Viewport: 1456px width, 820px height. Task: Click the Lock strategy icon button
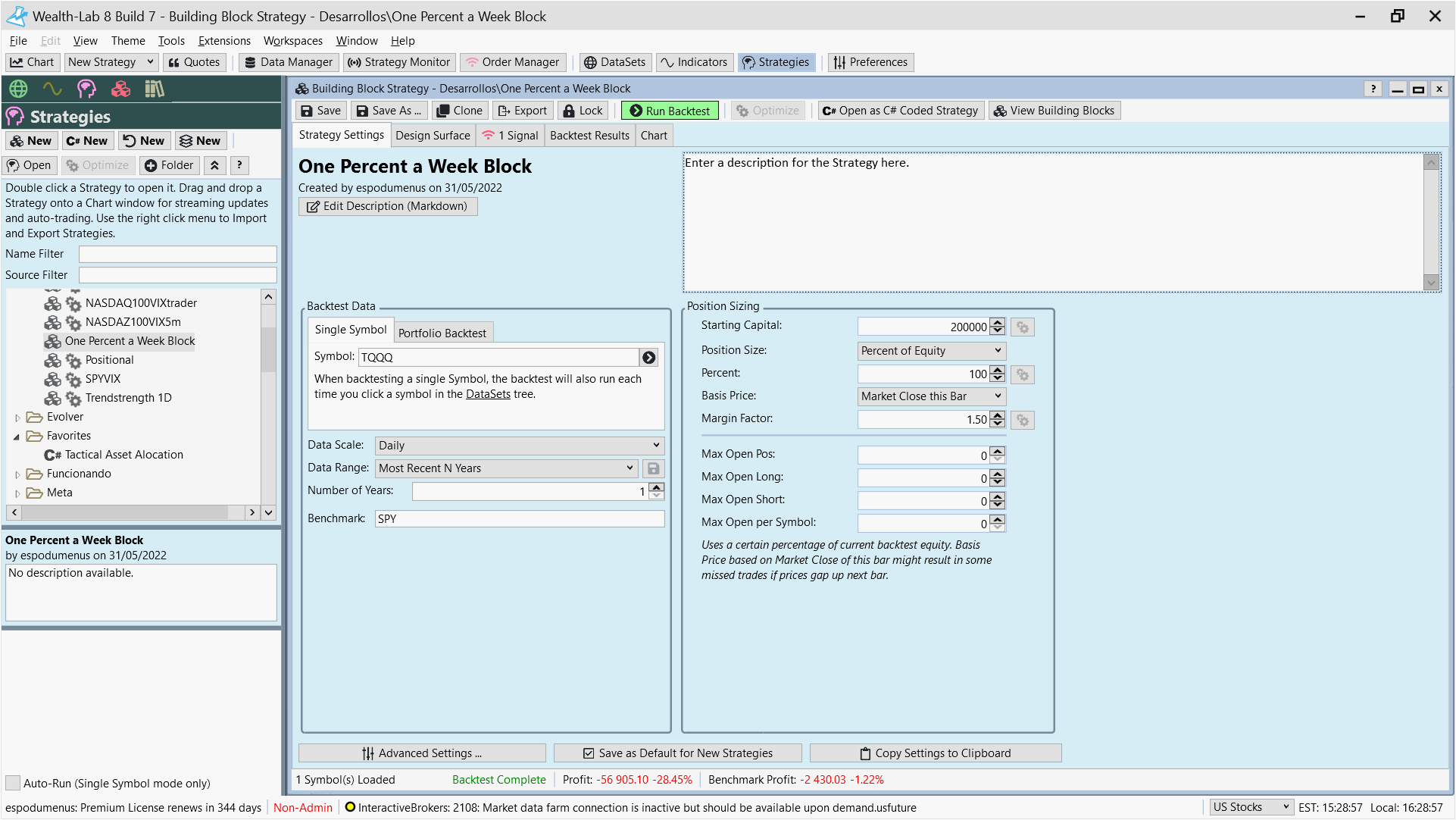point(583,111)
